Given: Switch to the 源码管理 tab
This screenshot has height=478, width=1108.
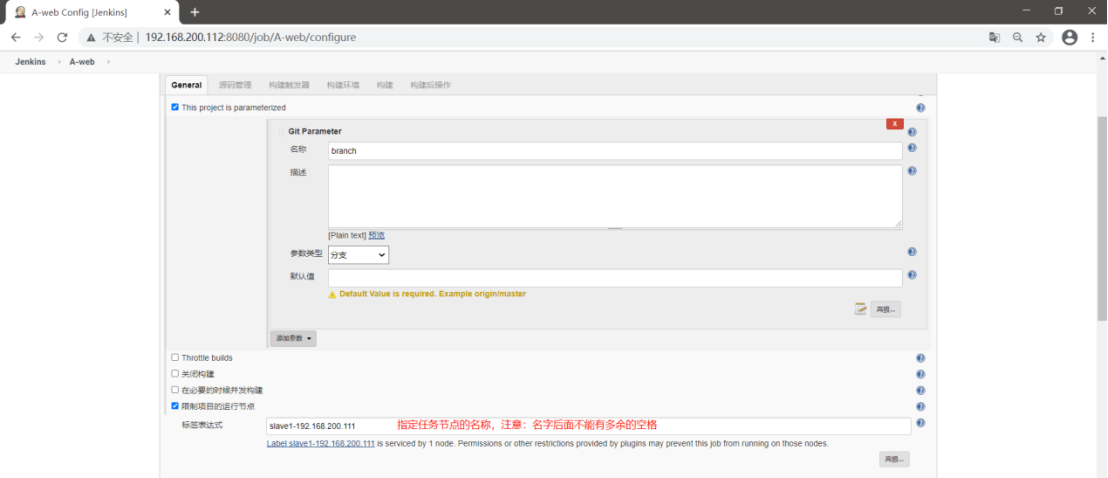Looking at the screenshot, I should point(235,85).
